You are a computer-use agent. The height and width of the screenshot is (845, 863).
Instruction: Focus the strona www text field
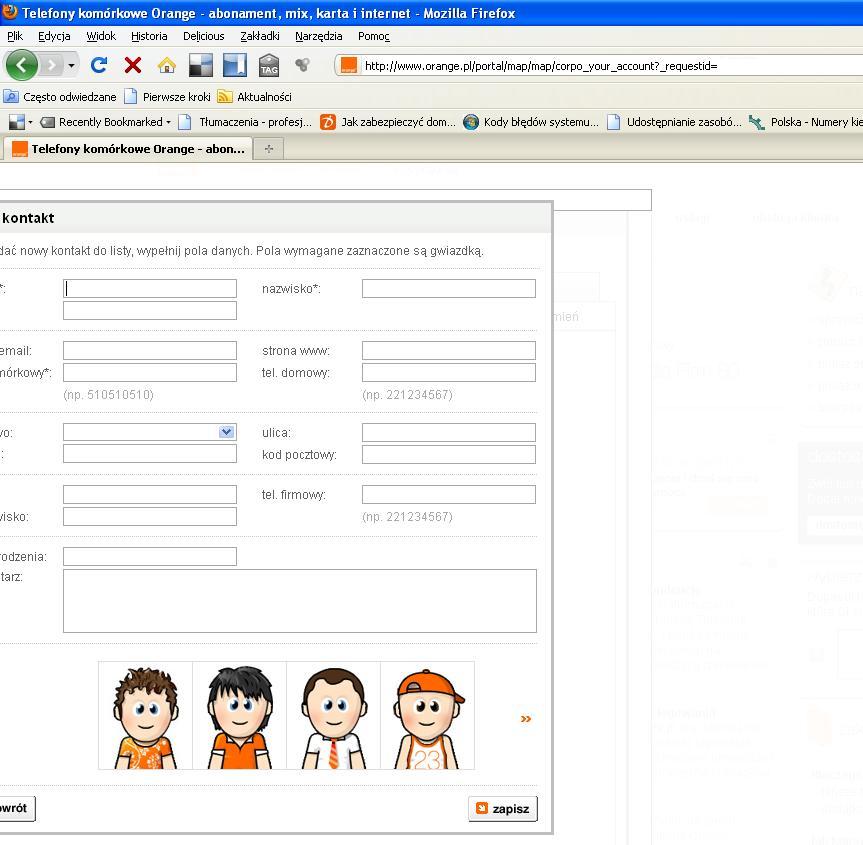[x=448, y=351]
